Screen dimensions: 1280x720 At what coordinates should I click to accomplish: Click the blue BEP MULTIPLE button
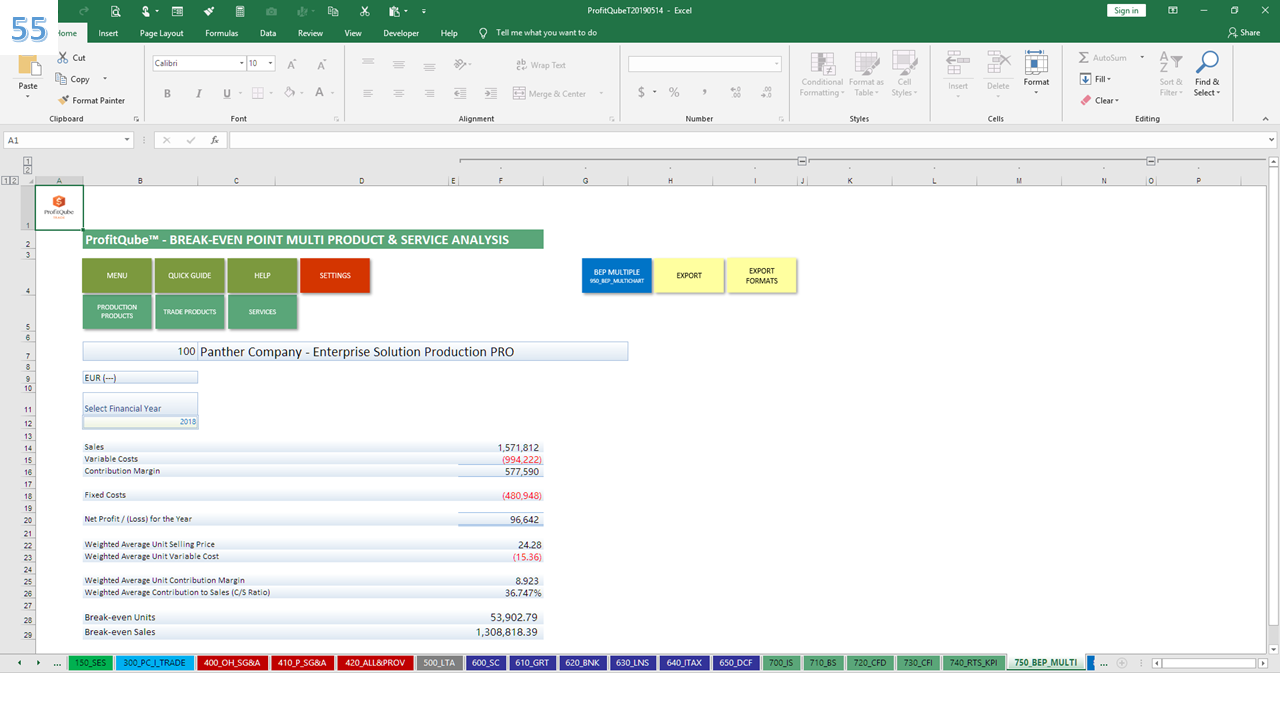coord(616,275)
